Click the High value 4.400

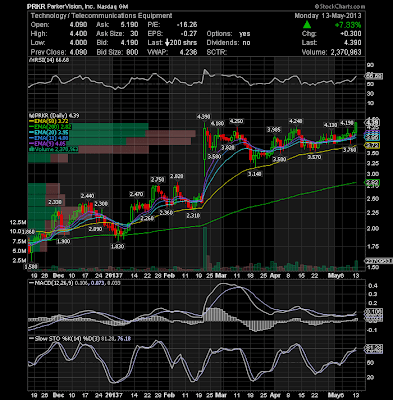(79, 34)
